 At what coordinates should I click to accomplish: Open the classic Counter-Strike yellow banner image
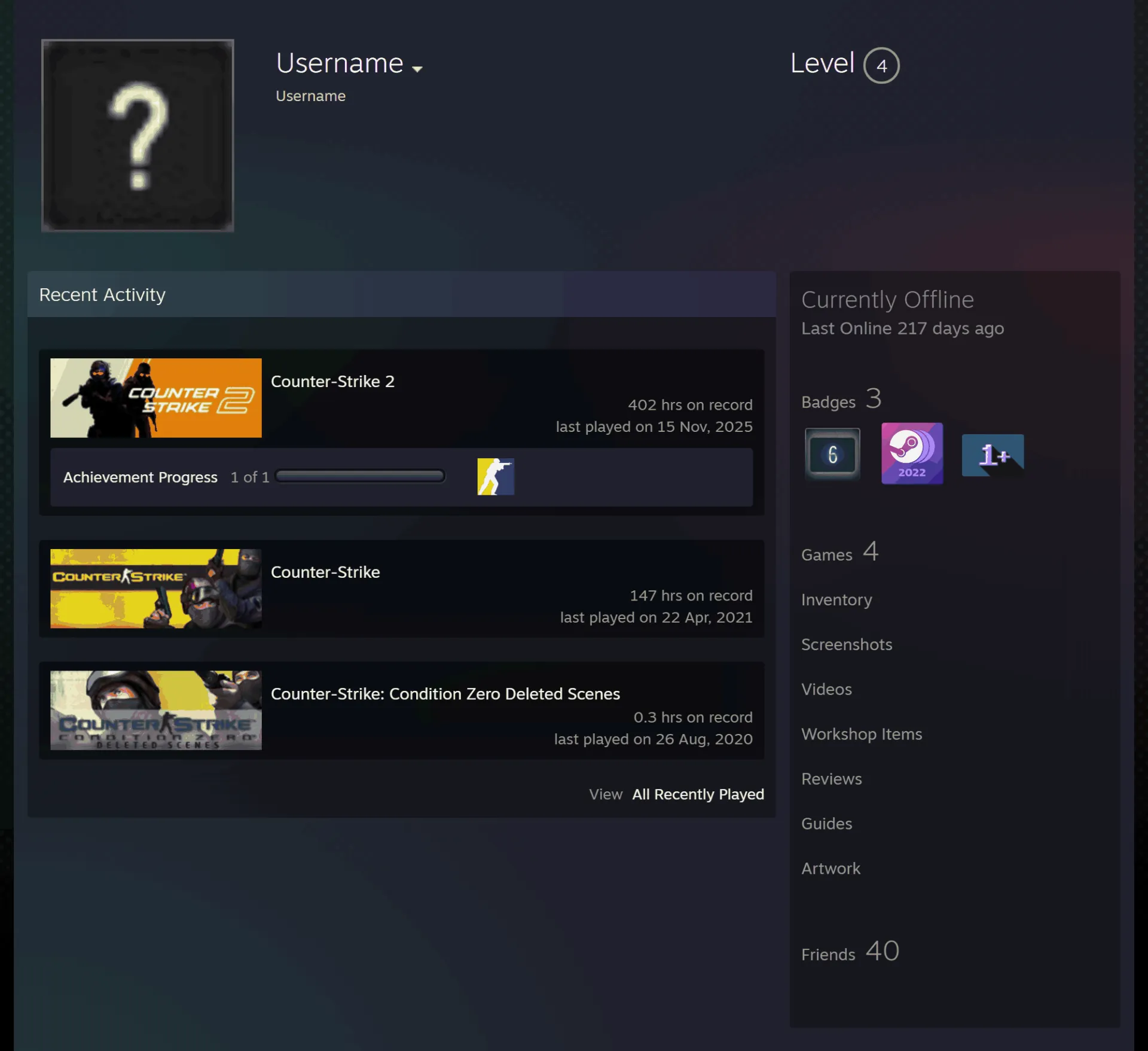click(x=156, y=589)
